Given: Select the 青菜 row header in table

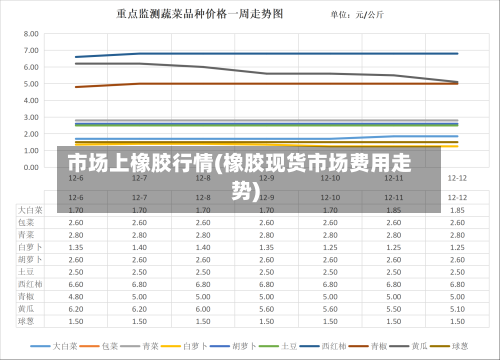Looking at the screenshot, I should tap(26, 235).
